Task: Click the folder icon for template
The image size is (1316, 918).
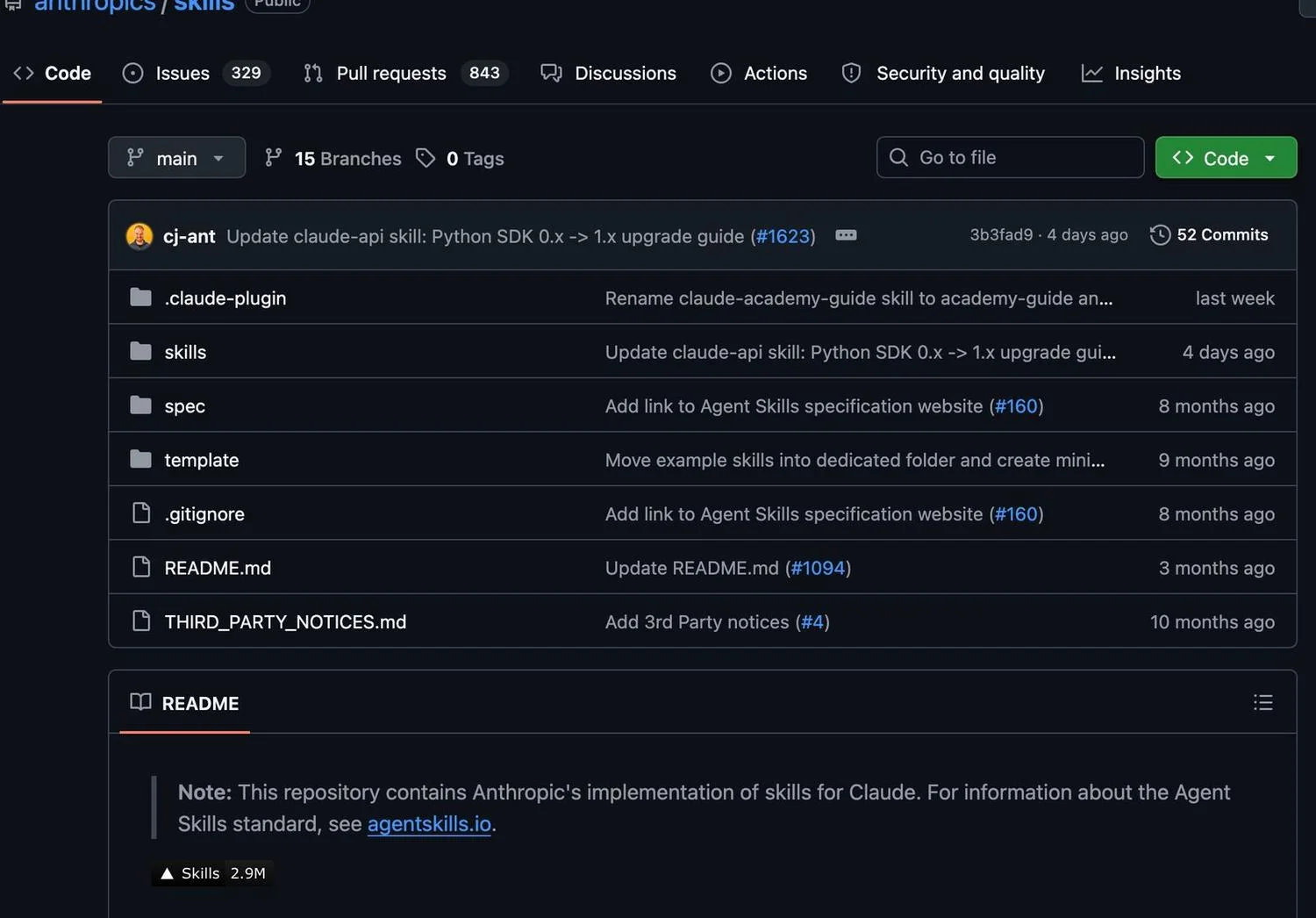Action: point(140,459)
